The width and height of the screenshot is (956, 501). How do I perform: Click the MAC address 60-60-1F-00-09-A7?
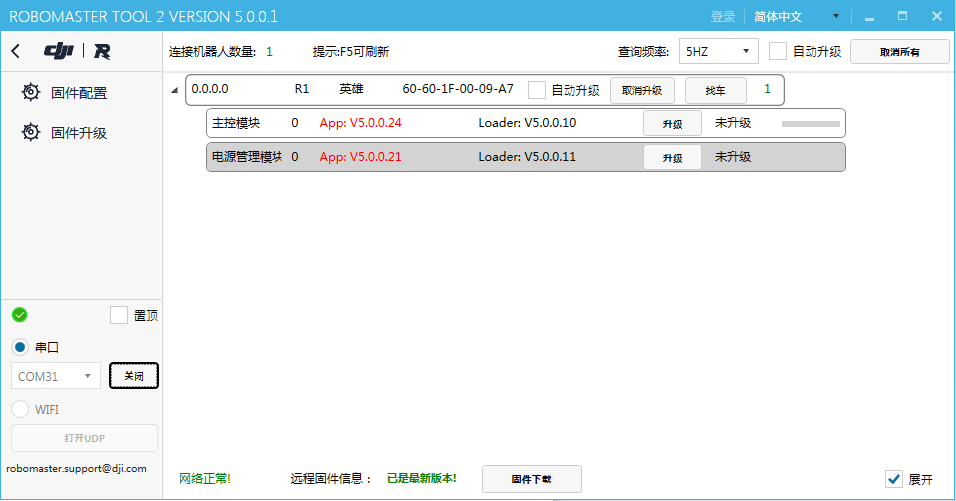click(458, 89)
